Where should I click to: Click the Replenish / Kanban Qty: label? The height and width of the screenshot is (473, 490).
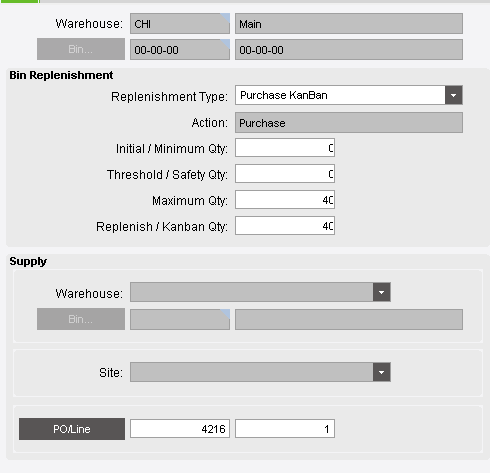click(x=162, y=227)
